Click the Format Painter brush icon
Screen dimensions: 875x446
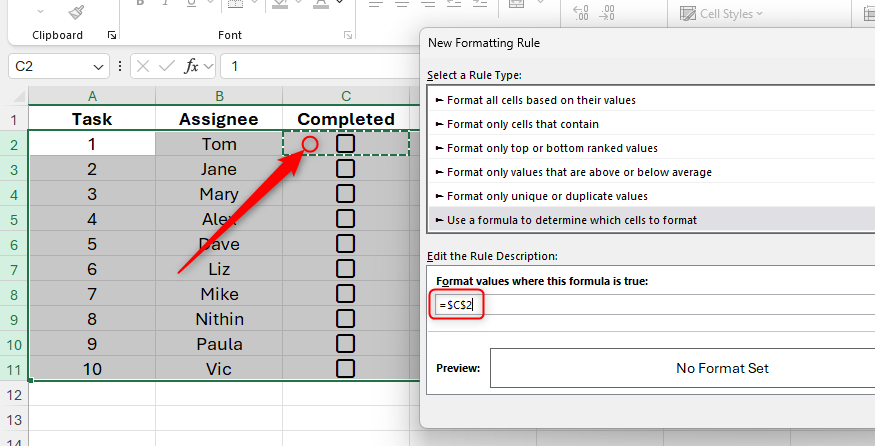click(76, 12)
